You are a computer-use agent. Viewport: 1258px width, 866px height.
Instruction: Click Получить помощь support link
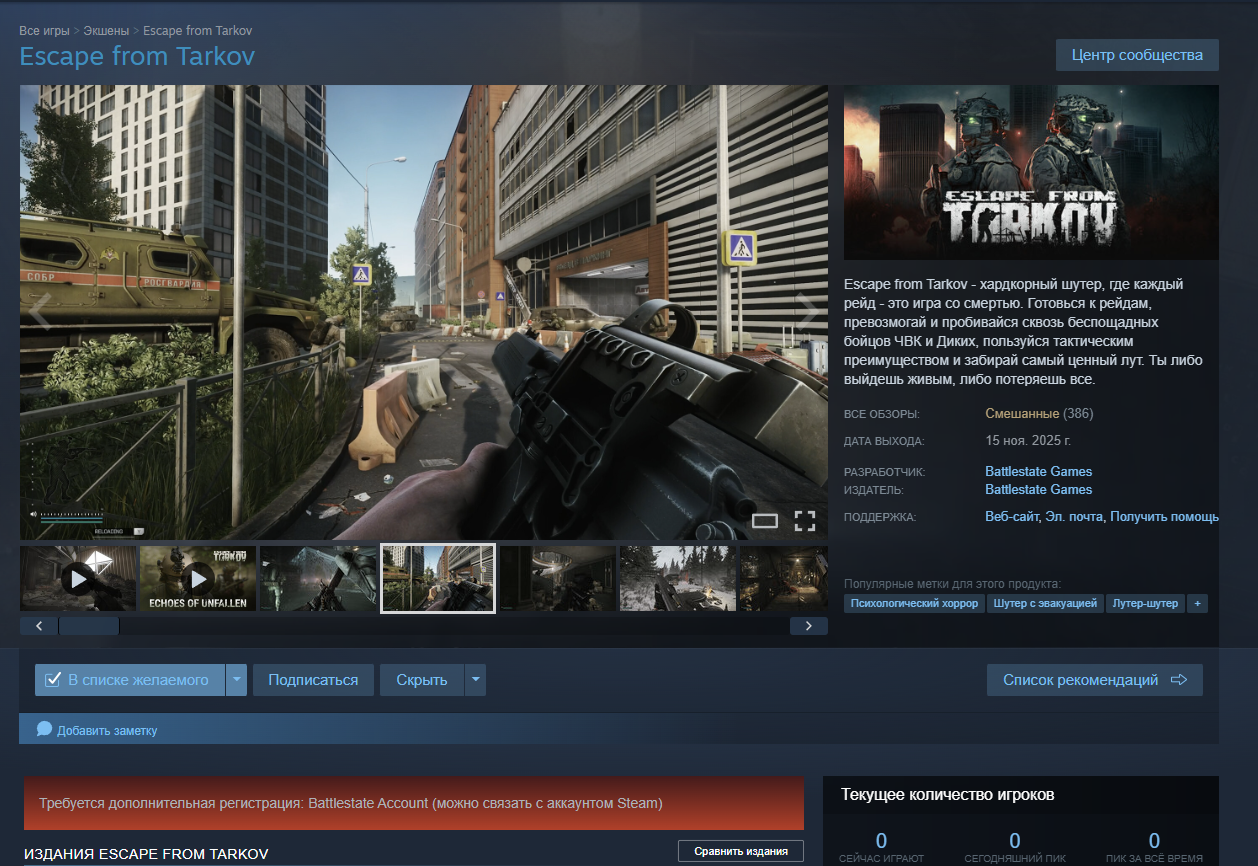click(x=1164, y=517)
